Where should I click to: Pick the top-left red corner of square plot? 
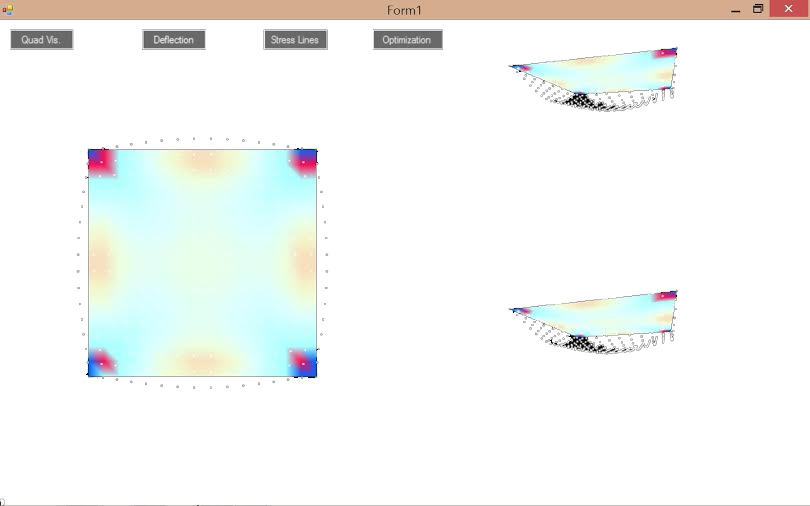[102, 163]
